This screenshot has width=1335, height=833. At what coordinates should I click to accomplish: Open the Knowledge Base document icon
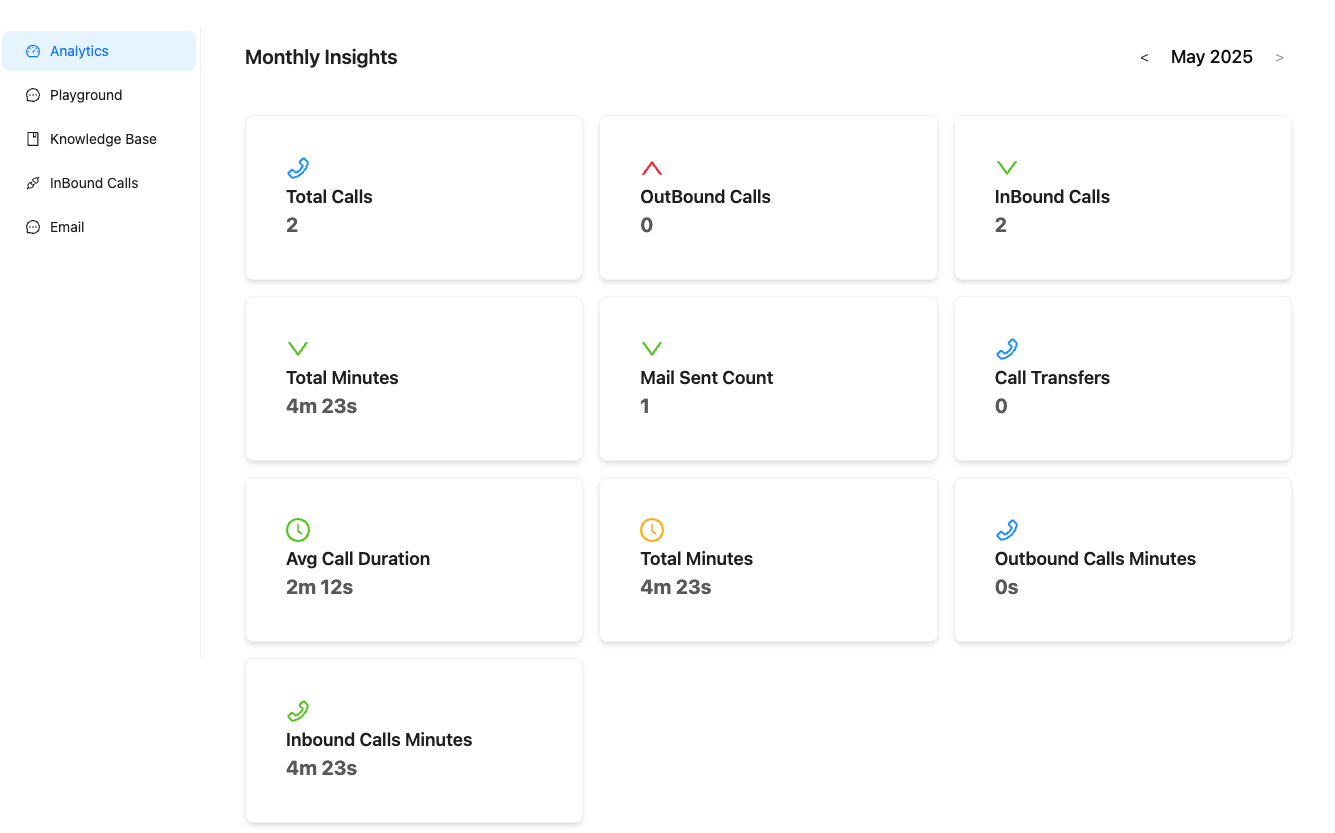point(31,138)
